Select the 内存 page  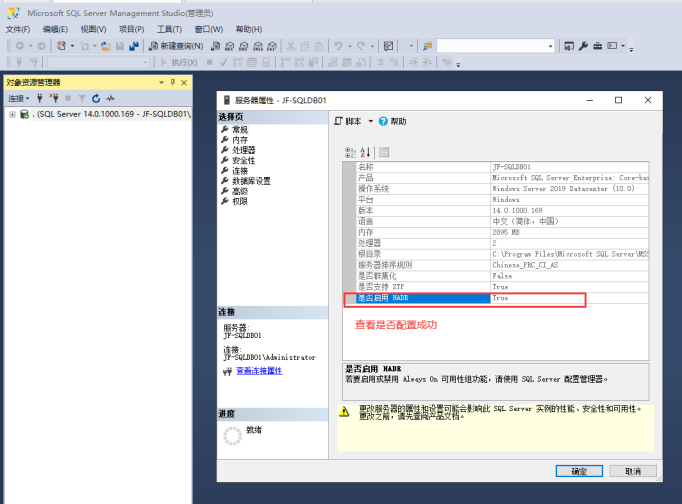click(240, 140)
